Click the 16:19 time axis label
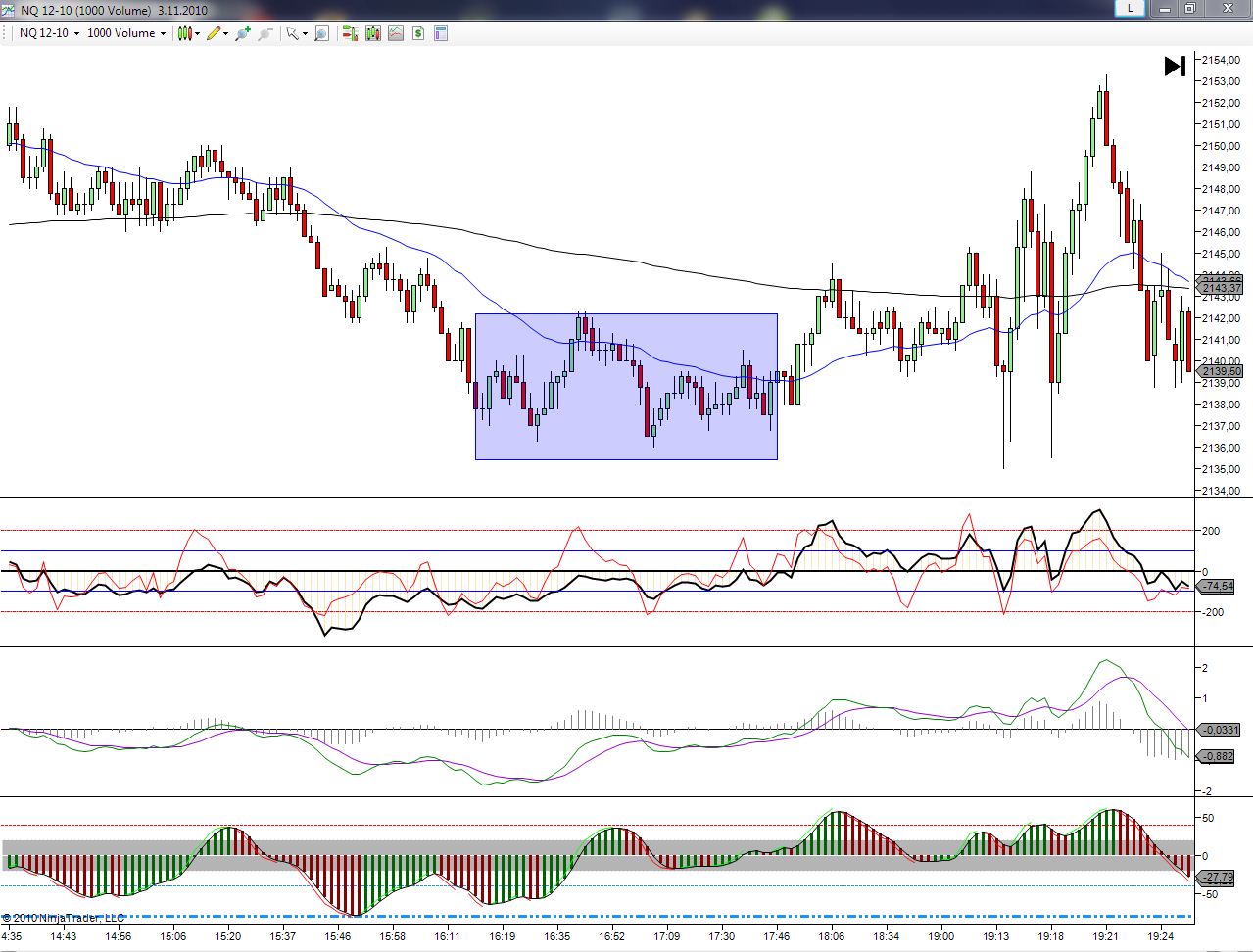 (503, 936)
